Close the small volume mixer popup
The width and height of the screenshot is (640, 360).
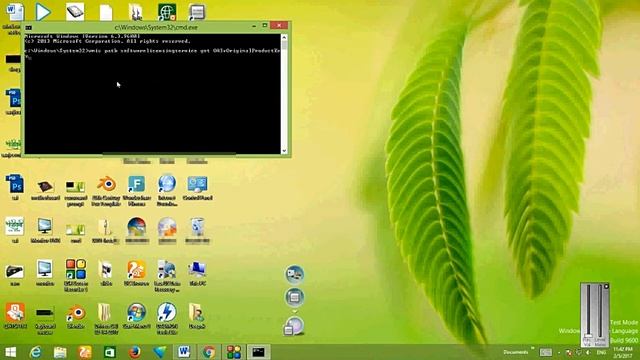click(606, 287)
